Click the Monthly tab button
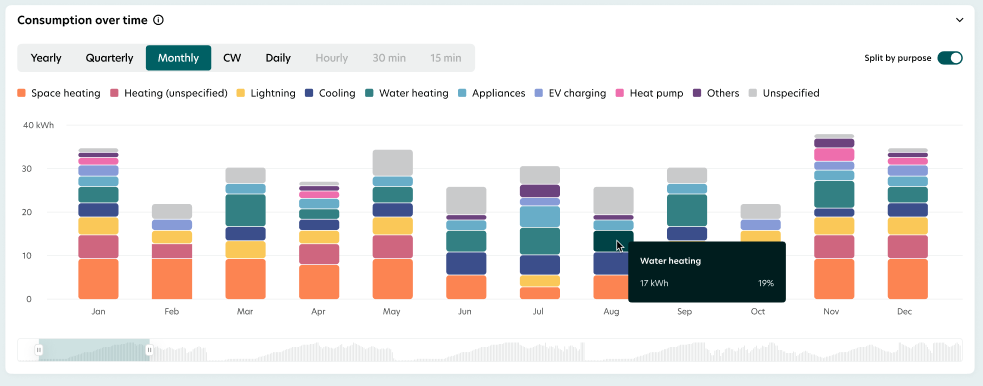This screenshot has height=386, width=983. [x=178, y=58]
